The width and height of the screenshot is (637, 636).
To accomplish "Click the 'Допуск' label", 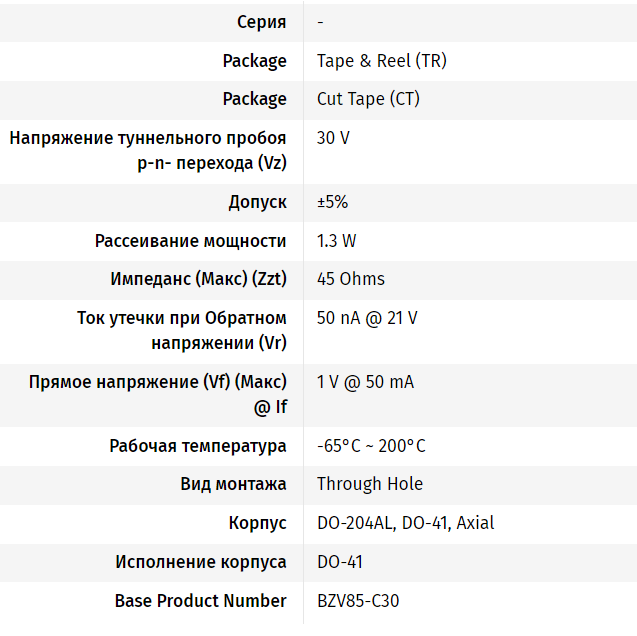I will coord(258,202).
